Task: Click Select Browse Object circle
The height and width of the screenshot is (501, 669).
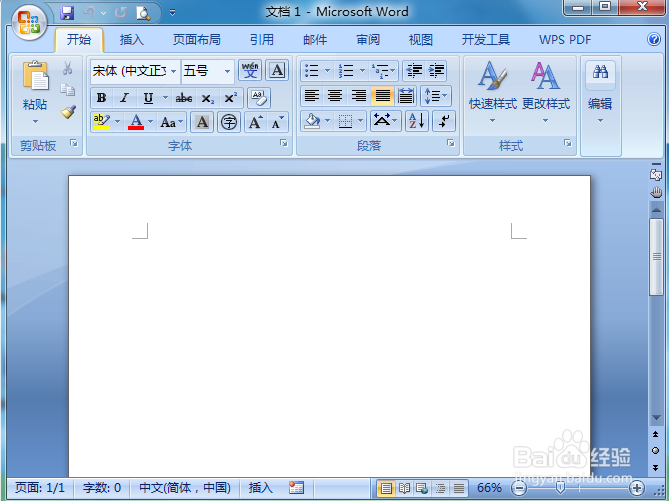Action: [x=655, y=451]
